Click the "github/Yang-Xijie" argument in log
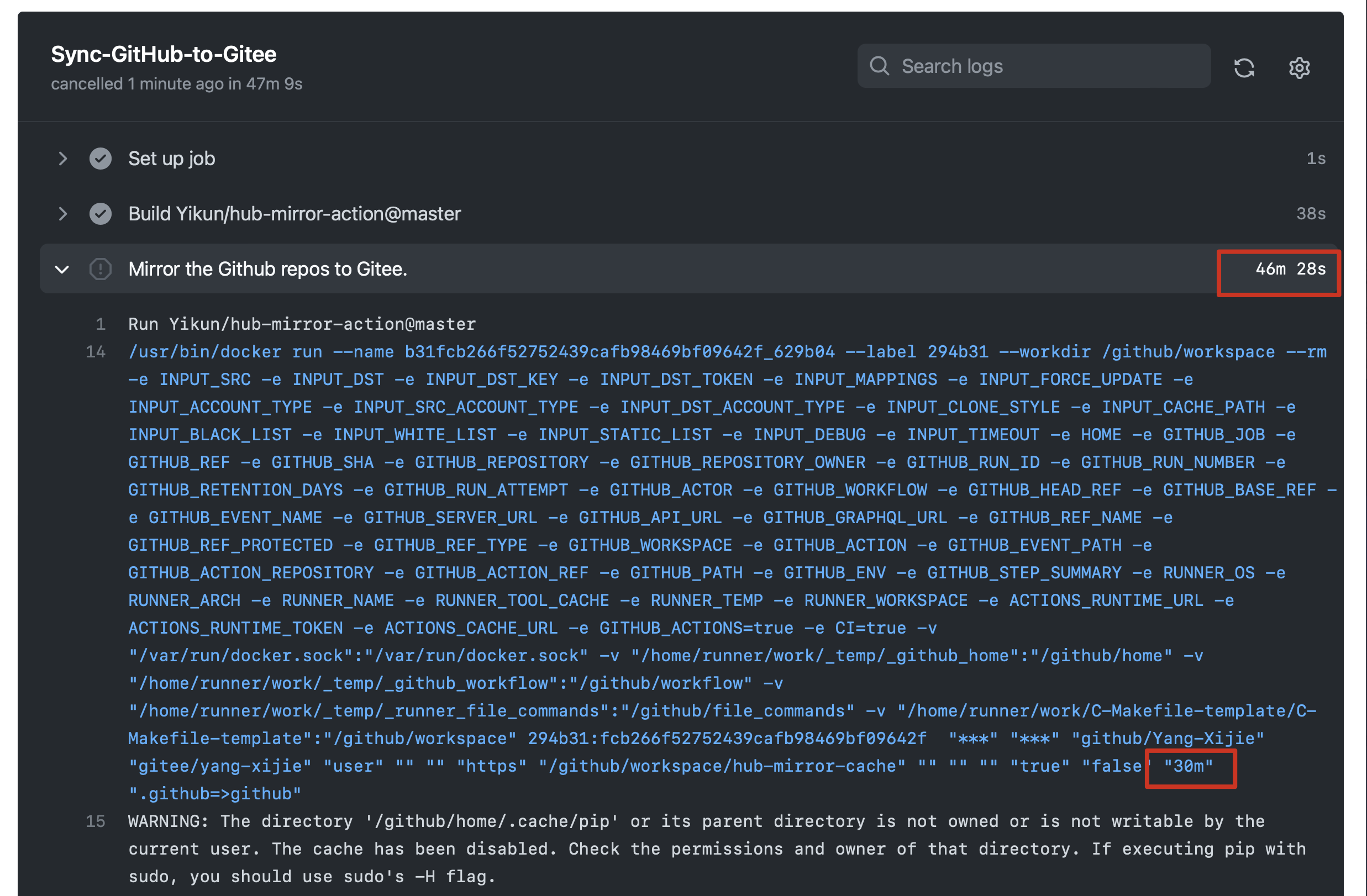Viewport: 1367px width, 896px height. (1168, 739)
